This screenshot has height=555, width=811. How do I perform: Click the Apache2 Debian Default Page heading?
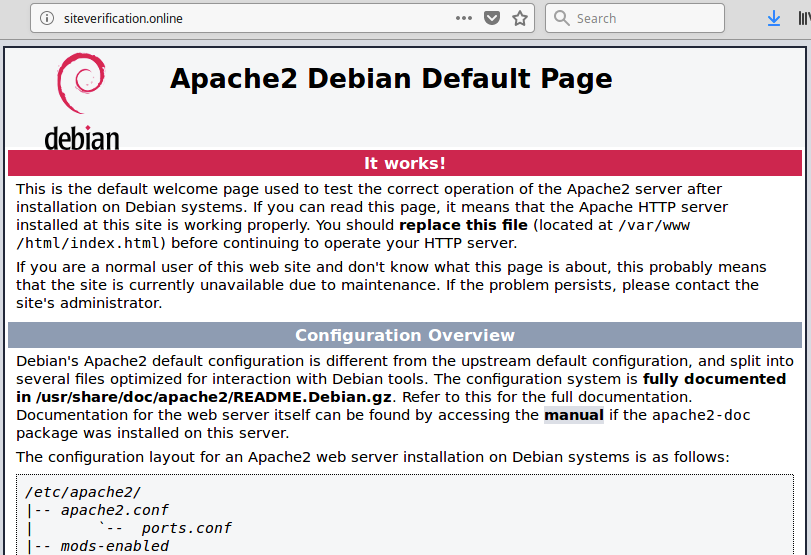[391, 79]
